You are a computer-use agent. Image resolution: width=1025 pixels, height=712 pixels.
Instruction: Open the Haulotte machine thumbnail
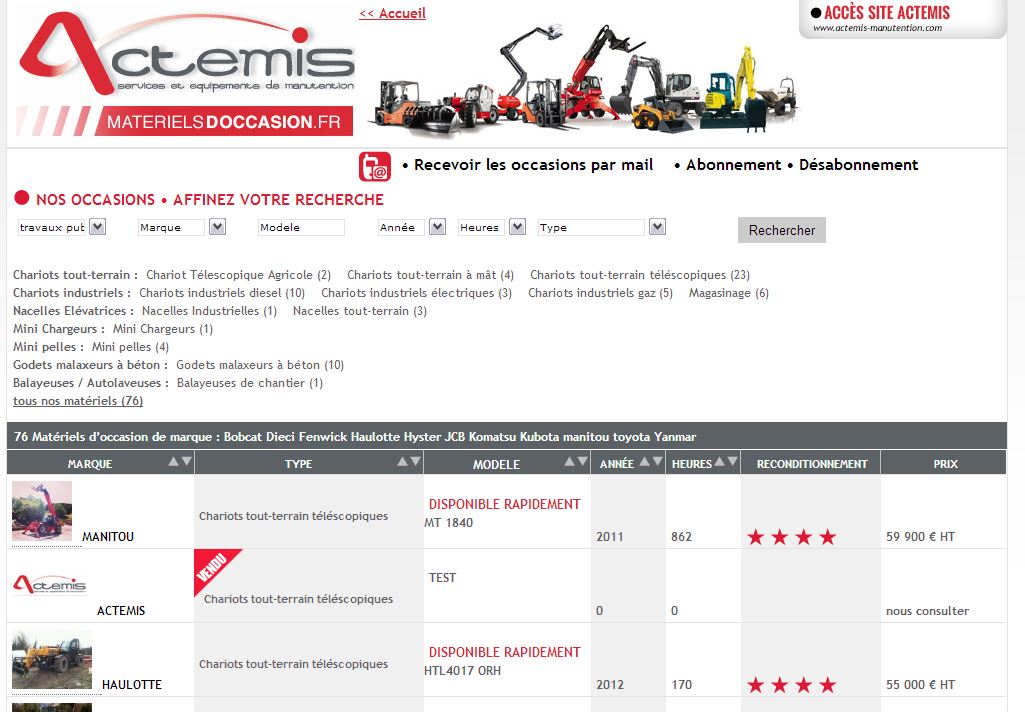point(52,660)
